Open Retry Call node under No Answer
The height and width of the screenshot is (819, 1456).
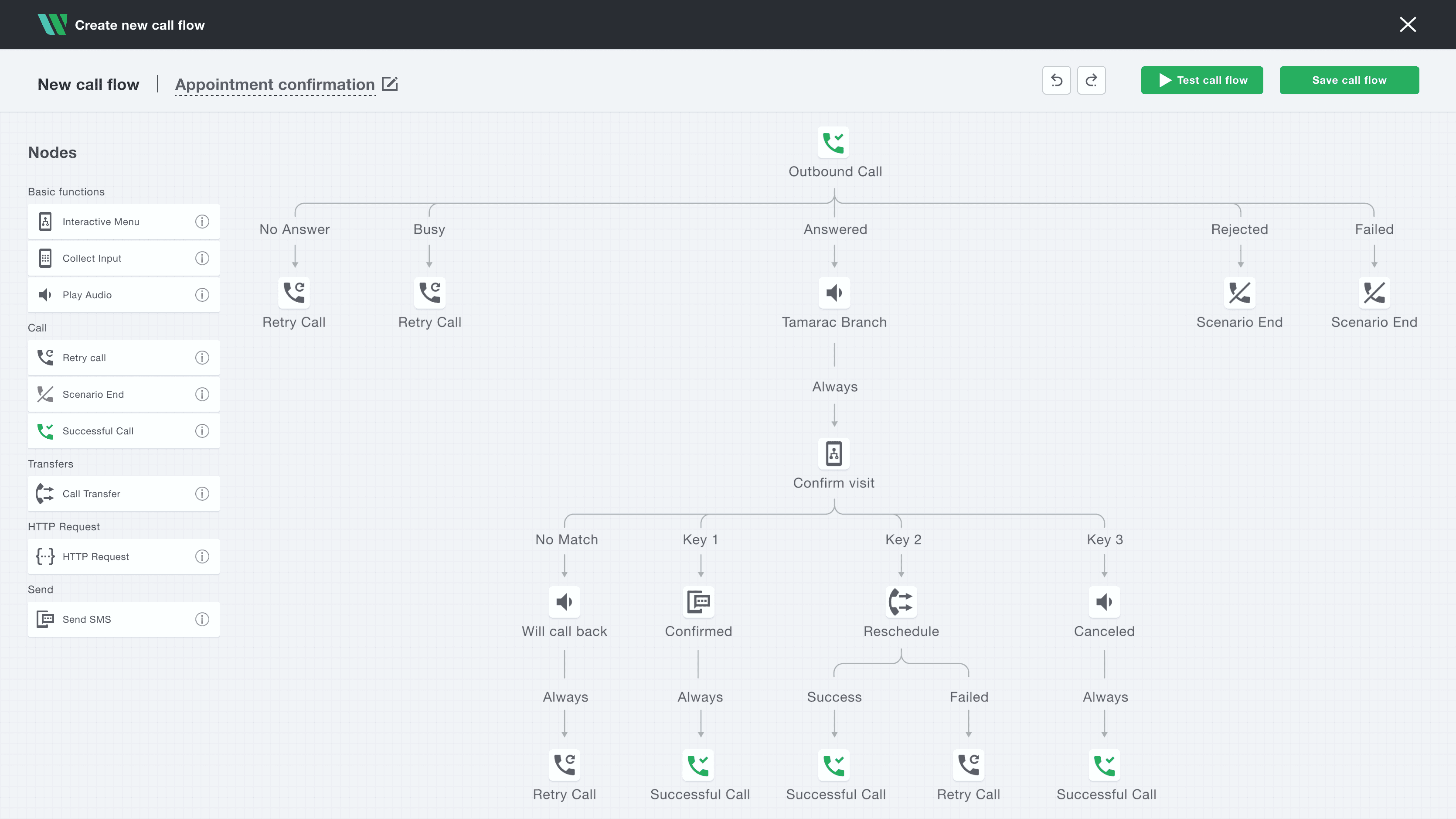click(x=294, y=293)
